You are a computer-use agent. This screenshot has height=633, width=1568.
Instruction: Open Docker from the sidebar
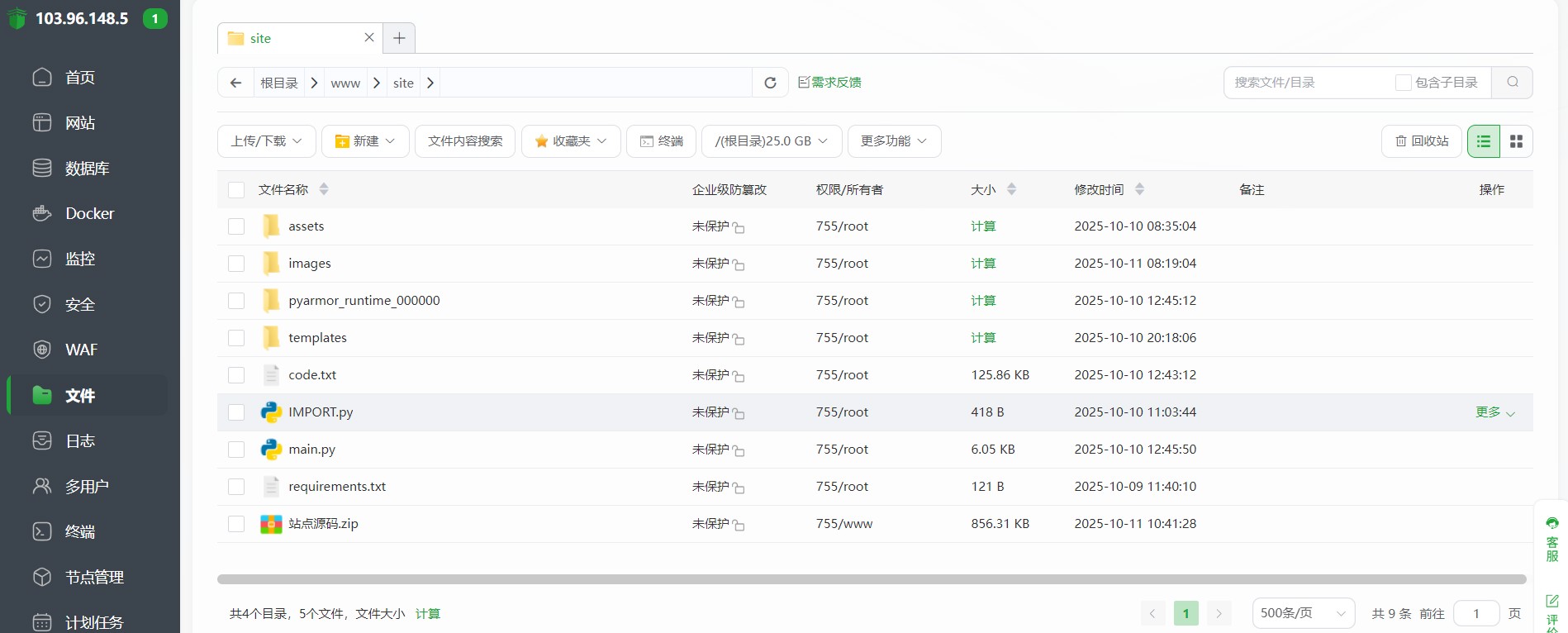pyautogui.click(x=89, y=213)
